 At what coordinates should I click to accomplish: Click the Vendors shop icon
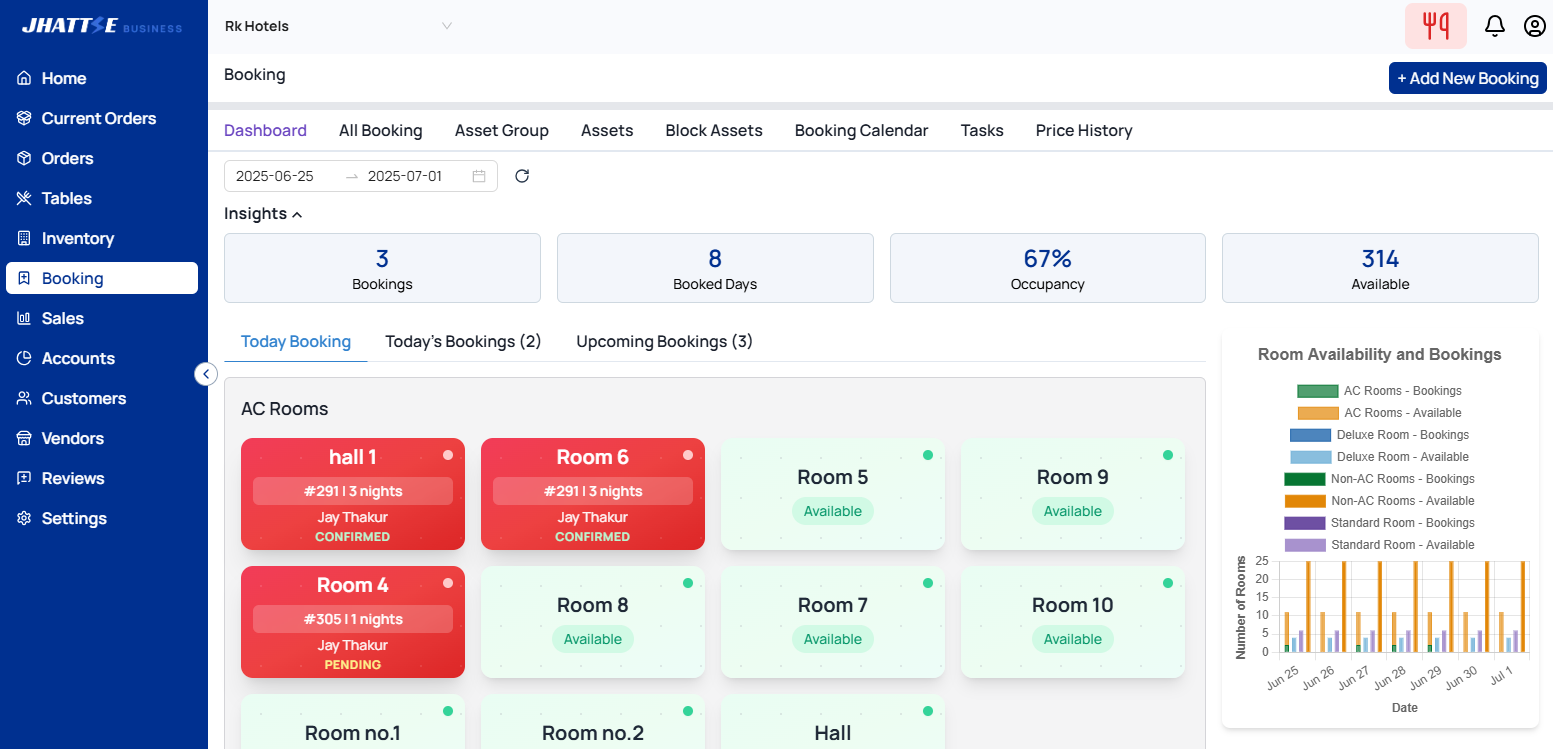coord(24,438)
